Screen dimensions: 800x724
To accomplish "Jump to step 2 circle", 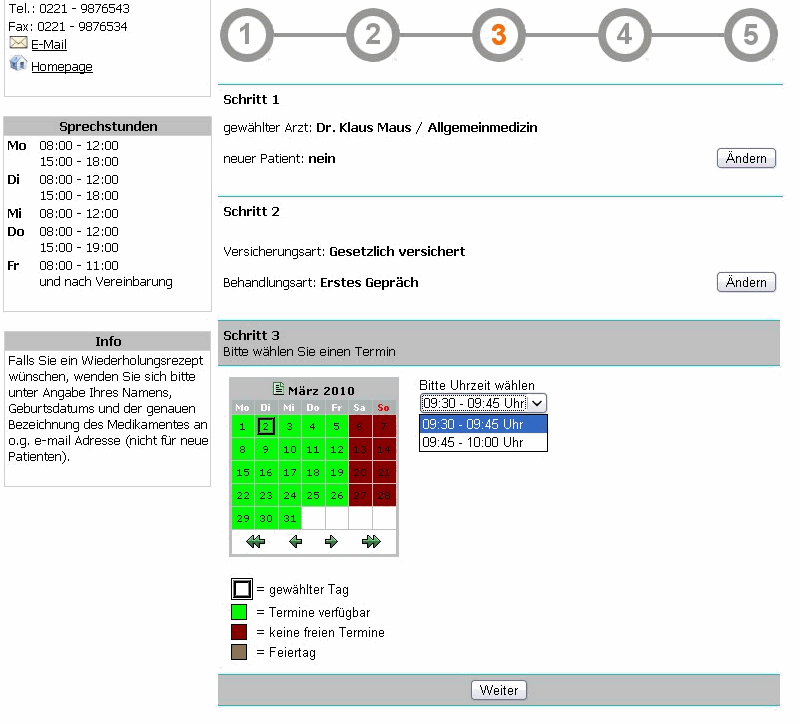I will tap(372, 35).
